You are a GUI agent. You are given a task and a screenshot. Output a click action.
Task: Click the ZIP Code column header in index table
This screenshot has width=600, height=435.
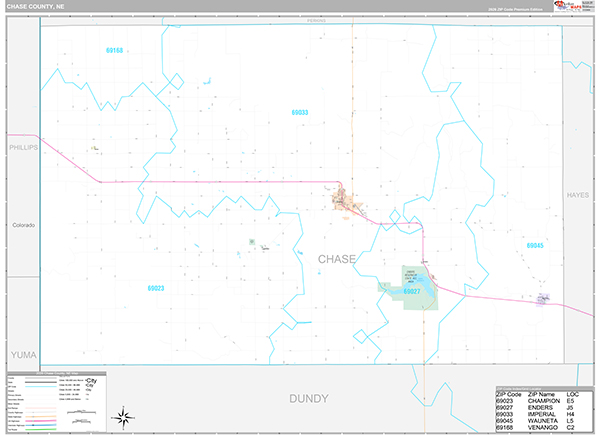[x=509, y=394]
